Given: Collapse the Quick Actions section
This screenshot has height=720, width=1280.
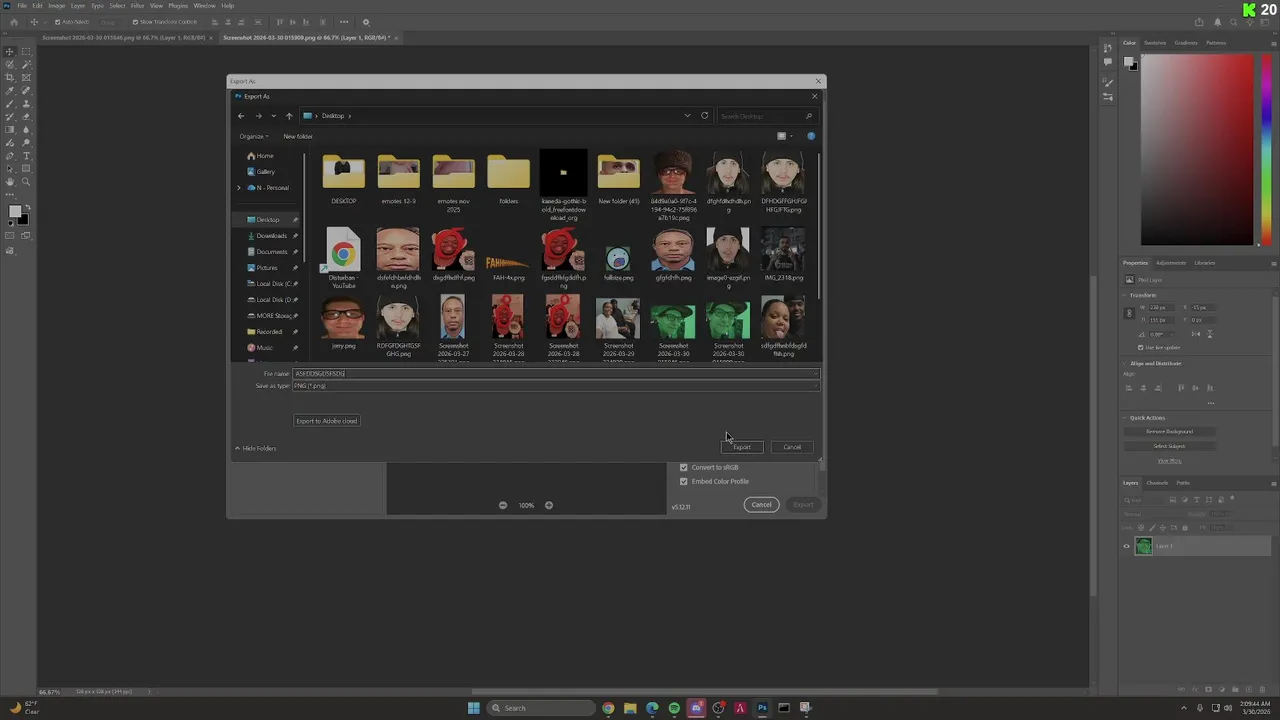Looking at the screenshot, I should pyautogui.click(x=1125, y=417).
